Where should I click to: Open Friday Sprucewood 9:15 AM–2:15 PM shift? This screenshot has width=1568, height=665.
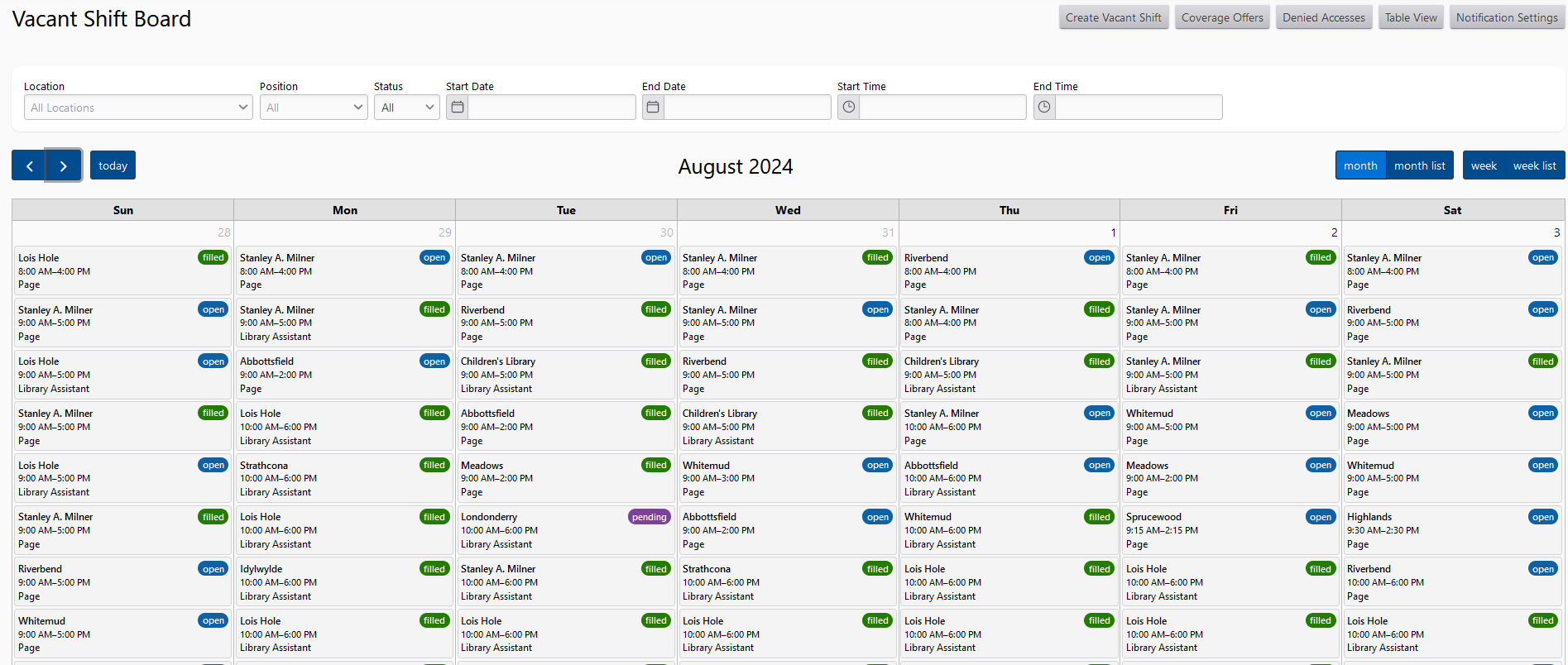point(1230,530)
